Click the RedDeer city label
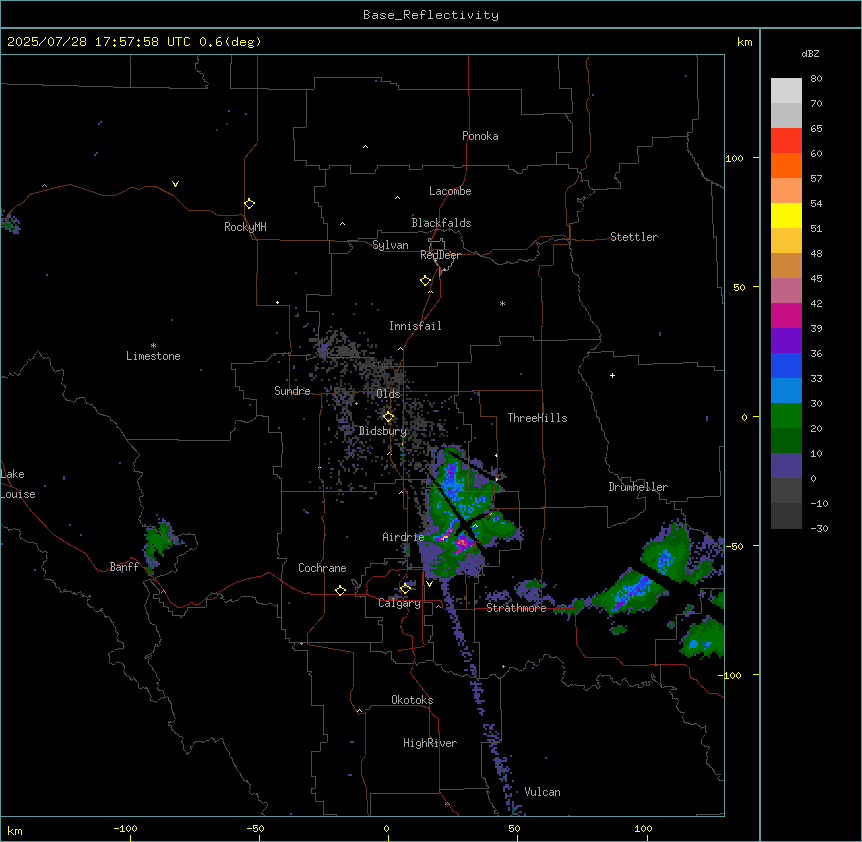862x842 pixels. coord(440,255)
